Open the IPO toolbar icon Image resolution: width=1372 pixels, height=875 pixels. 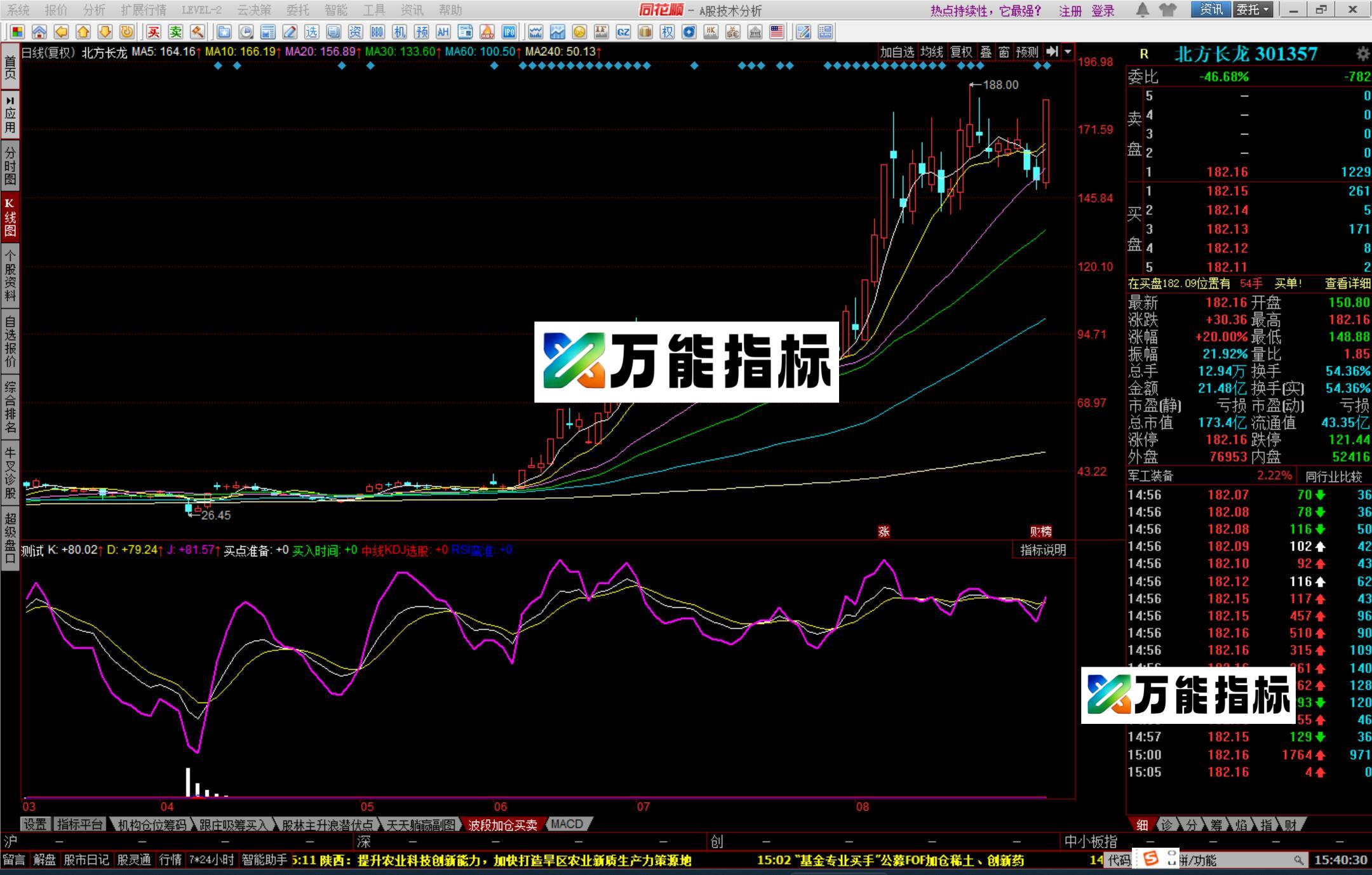(510, 32)
